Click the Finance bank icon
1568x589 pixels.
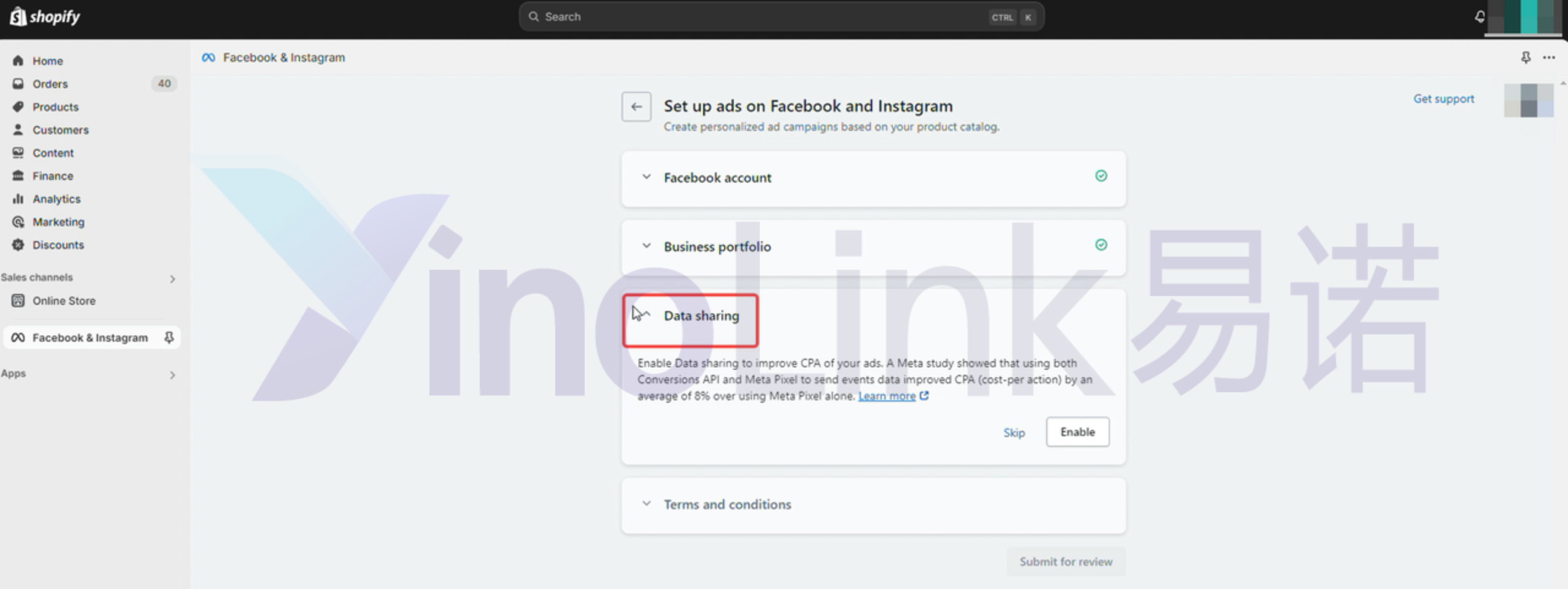(x=18, y=176)
